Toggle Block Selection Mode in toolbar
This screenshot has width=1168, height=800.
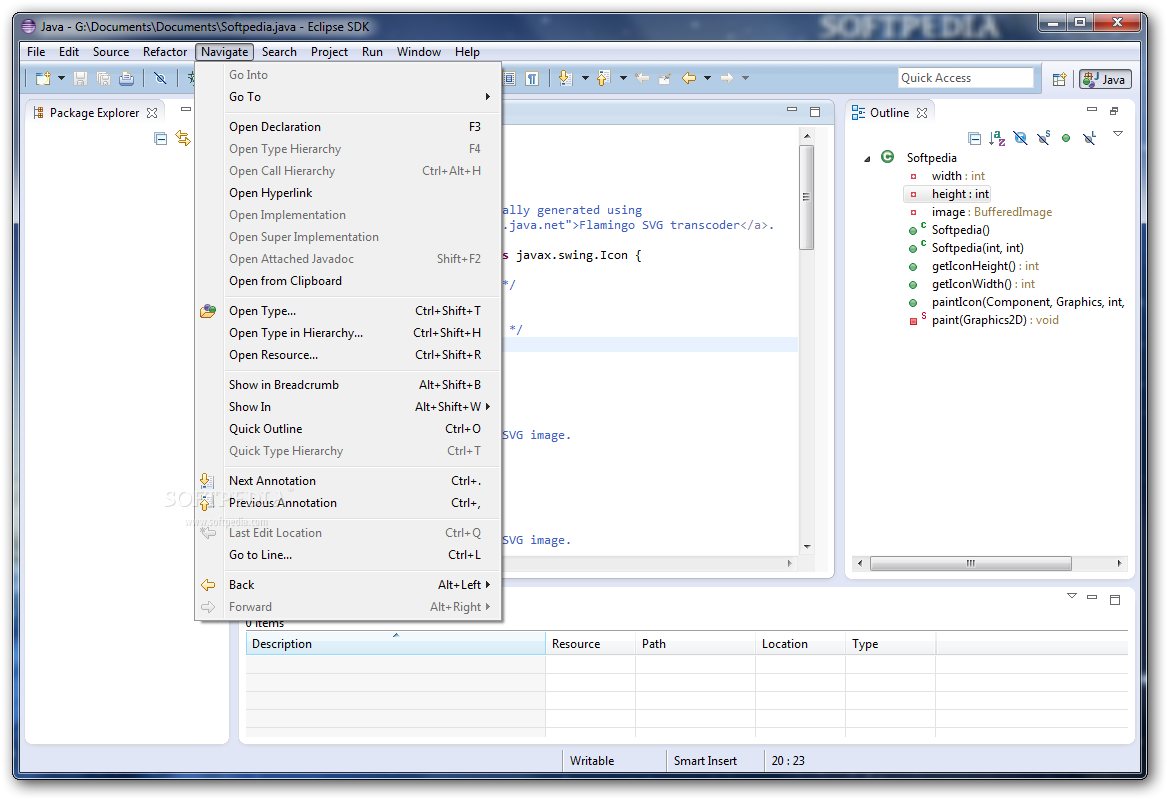click(x=510, y=78)
